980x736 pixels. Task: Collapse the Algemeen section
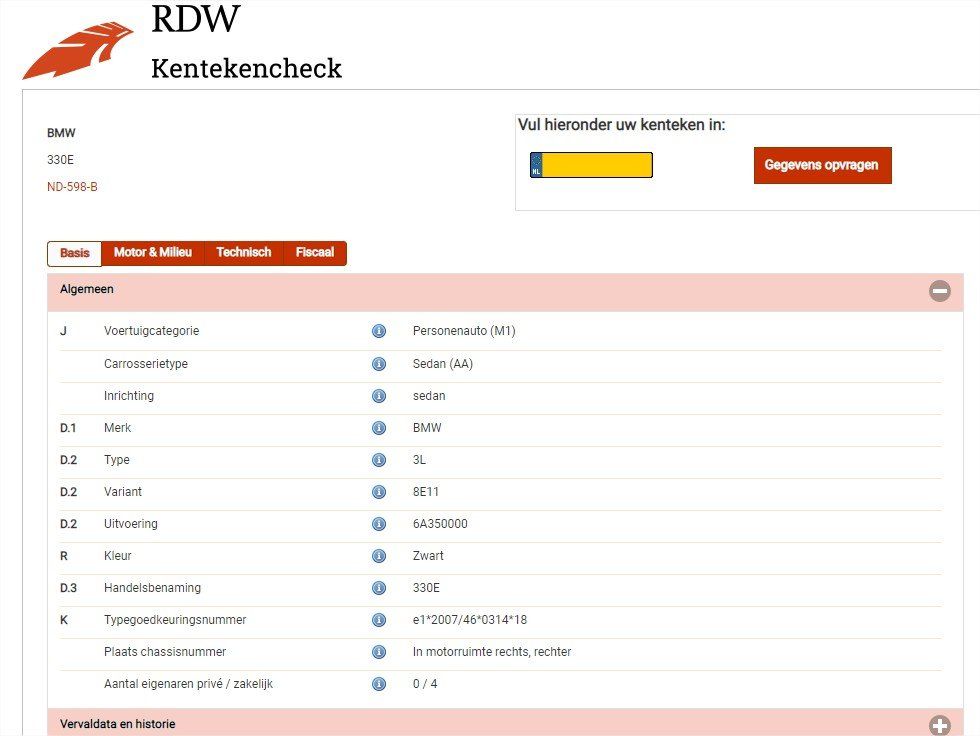(x=939, y=291)
